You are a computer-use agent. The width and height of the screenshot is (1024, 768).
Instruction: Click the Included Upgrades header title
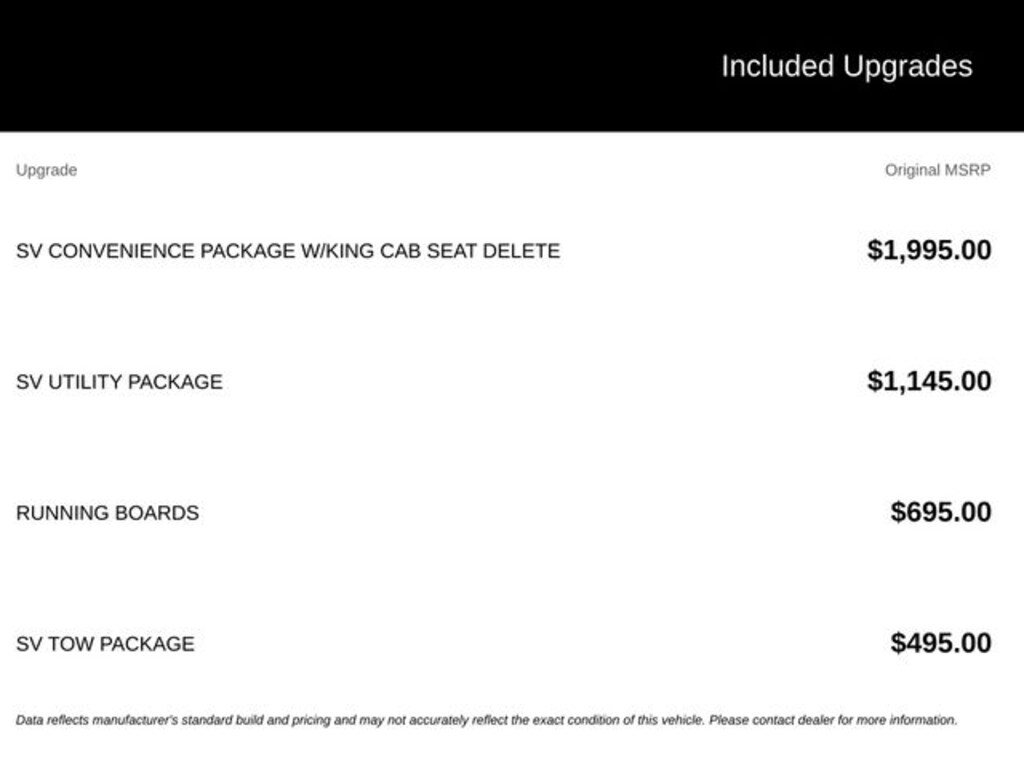pyautogui.click(x=846, y=67)
